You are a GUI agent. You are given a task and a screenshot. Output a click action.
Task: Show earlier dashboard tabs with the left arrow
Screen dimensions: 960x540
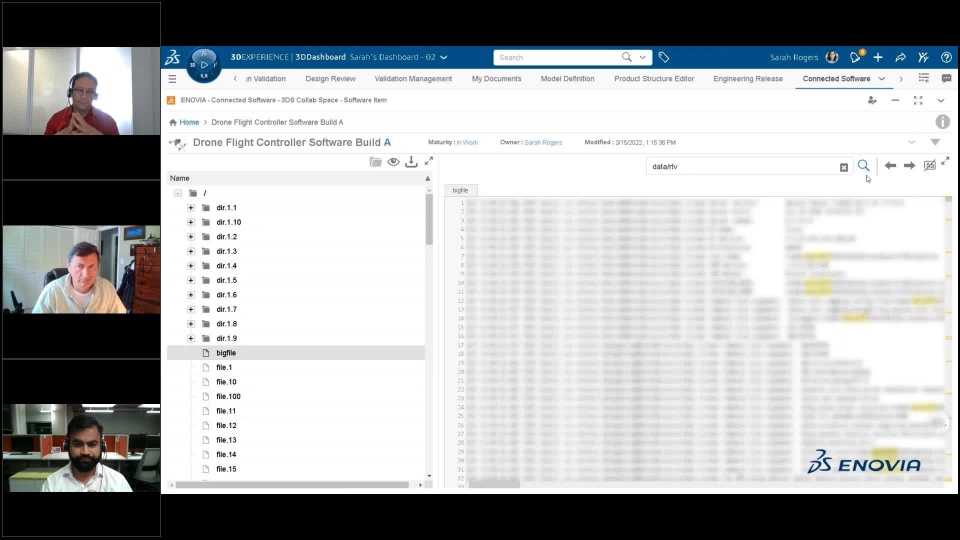[x=235, y=79]
